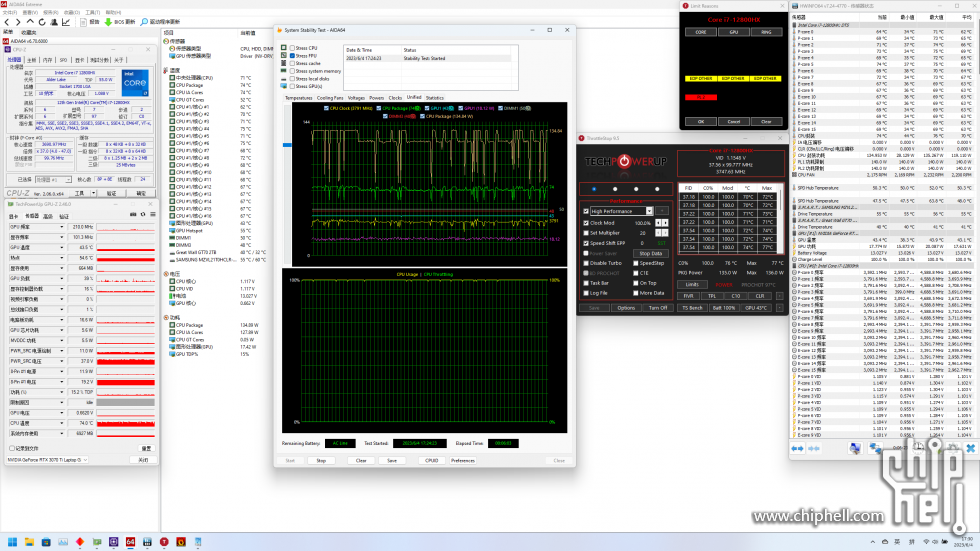980x551 pixels.
Task: Switch to Voltages tab
Action: click(356, 98)
